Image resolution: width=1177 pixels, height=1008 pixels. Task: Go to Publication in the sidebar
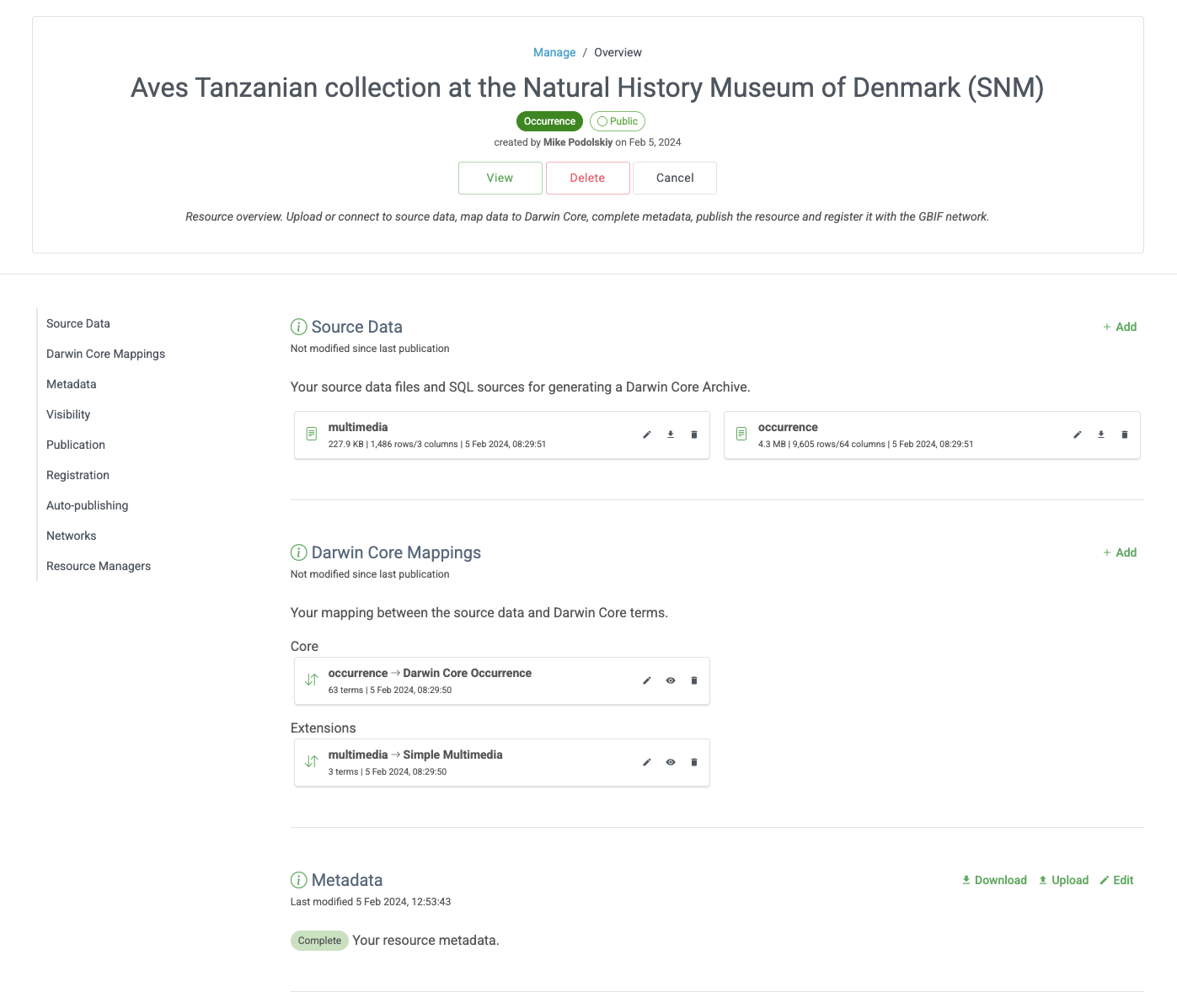pos(76,445)
